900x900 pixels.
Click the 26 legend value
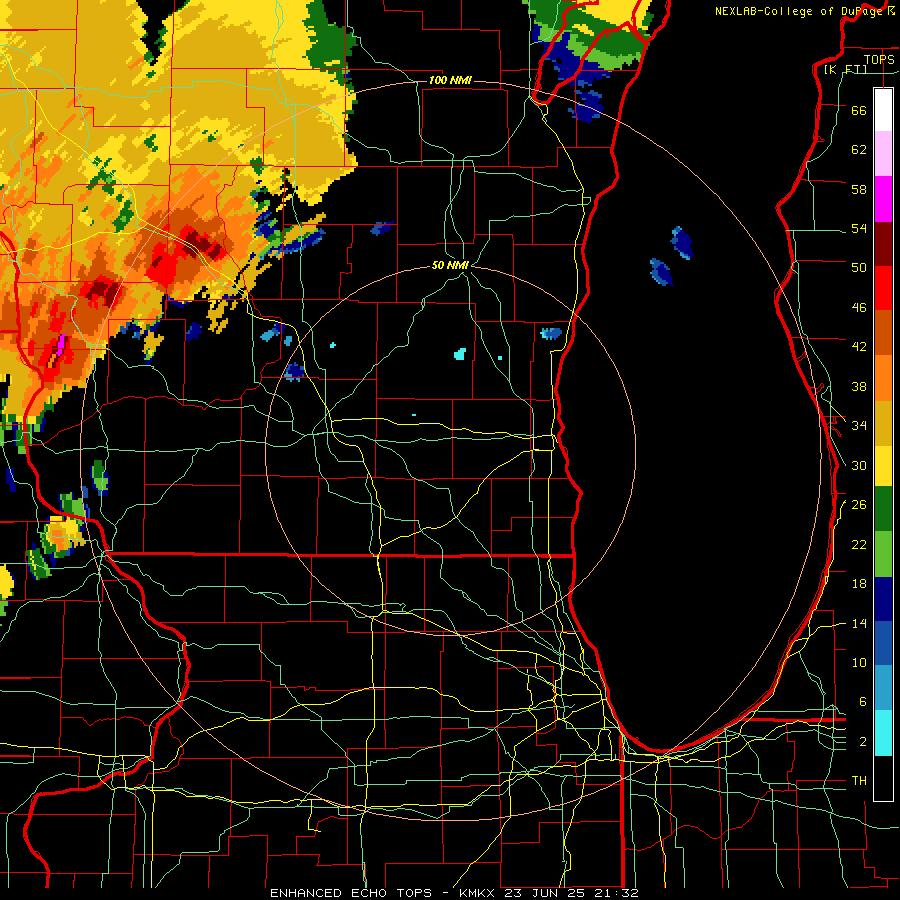pyautogui.click(x=859, y=505)
